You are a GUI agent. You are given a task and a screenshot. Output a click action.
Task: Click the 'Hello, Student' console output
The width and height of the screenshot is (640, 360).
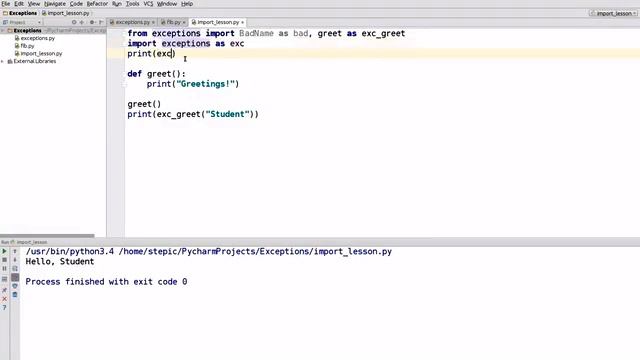[x=60, y=262]
